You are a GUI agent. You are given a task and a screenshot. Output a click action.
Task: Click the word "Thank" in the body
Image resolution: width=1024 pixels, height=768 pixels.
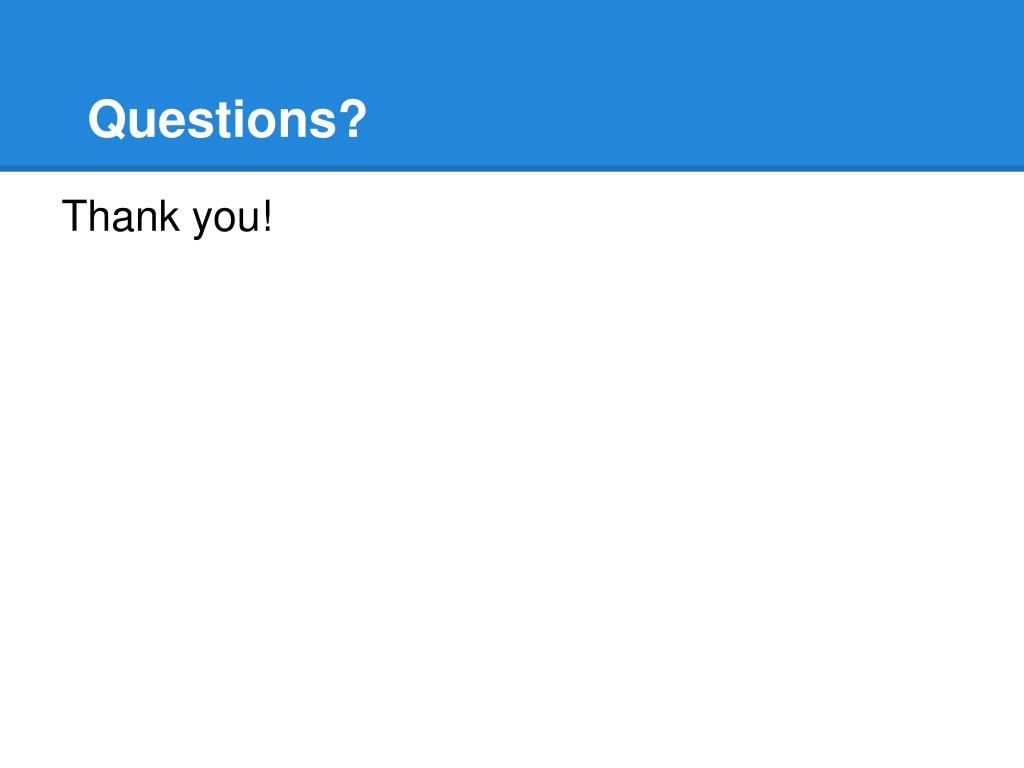(120, 216)
